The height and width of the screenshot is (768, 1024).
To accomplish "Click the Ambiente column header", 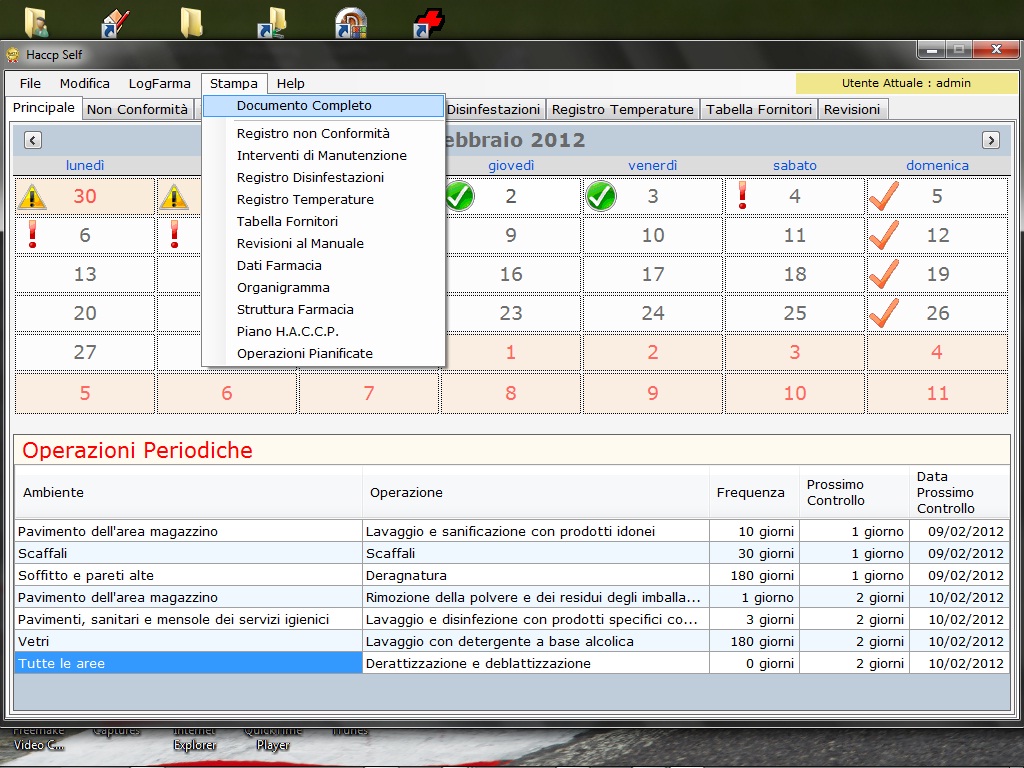I will click(54, 492).
